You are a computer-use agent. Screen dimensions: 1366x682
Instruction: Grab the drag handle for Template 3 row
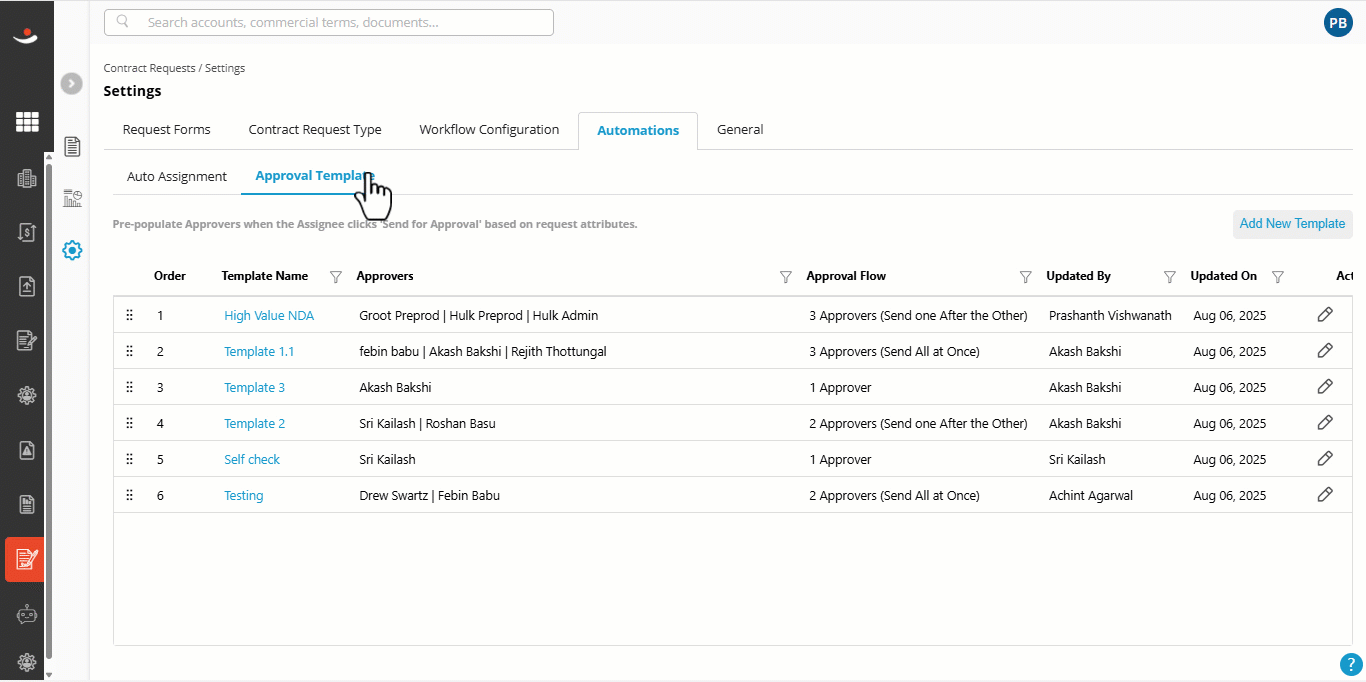129,387
